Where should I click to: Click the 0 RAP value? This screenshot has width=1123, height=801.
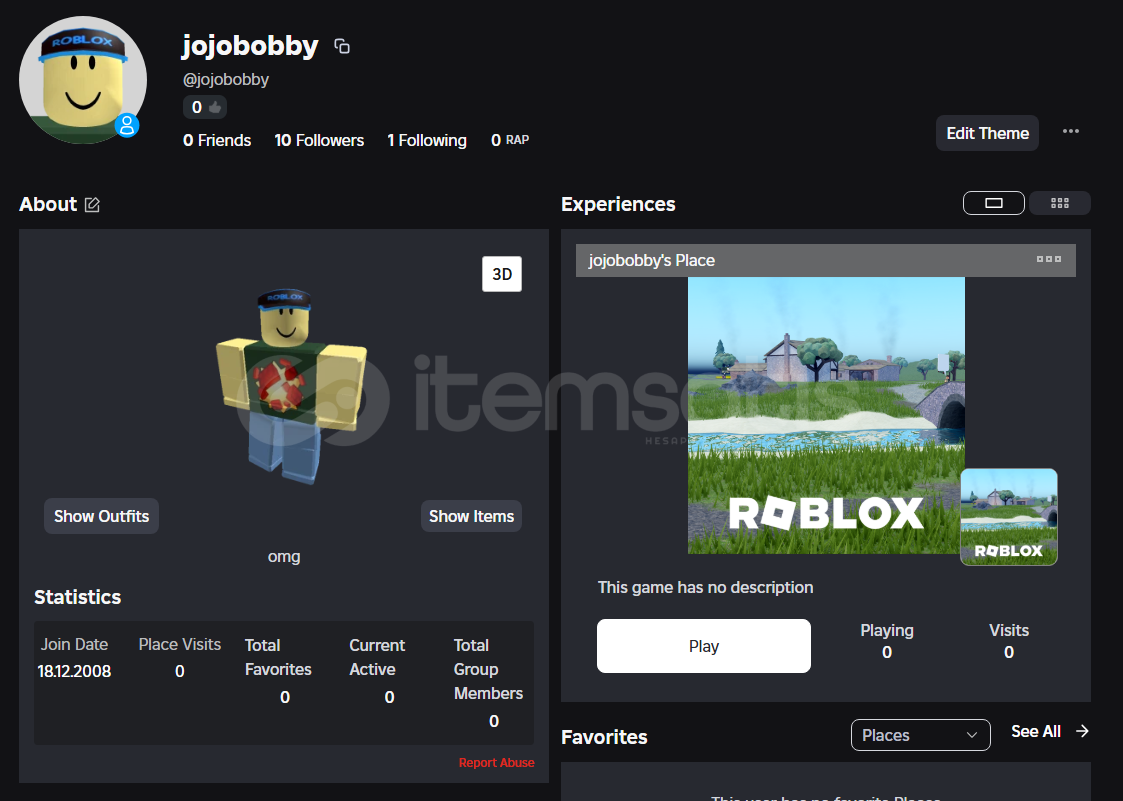pyautogui.click(x=510, y=140)
